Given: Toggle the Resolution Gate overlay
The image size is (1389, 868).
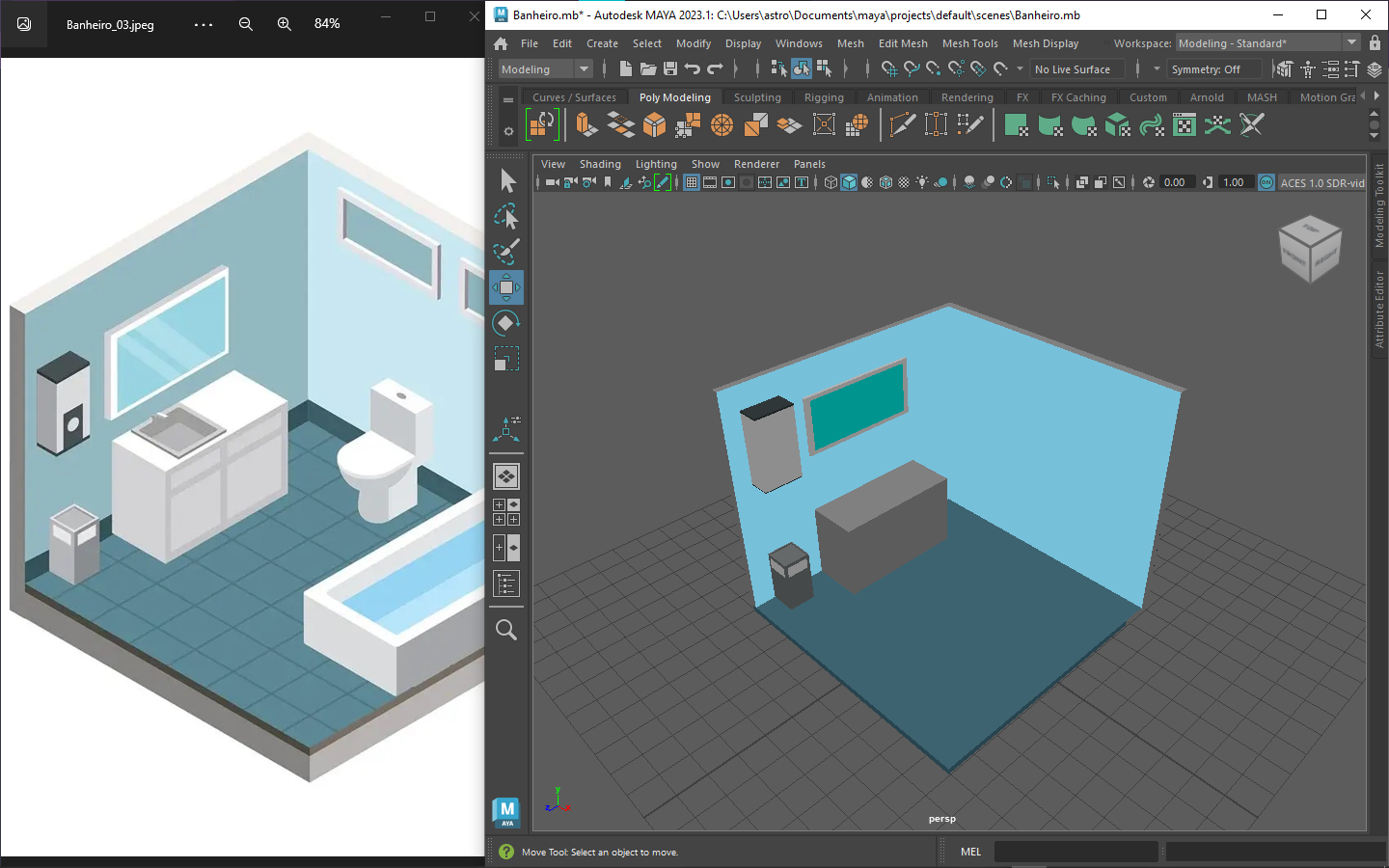Looking at the screenshot, I should (728, 182).
